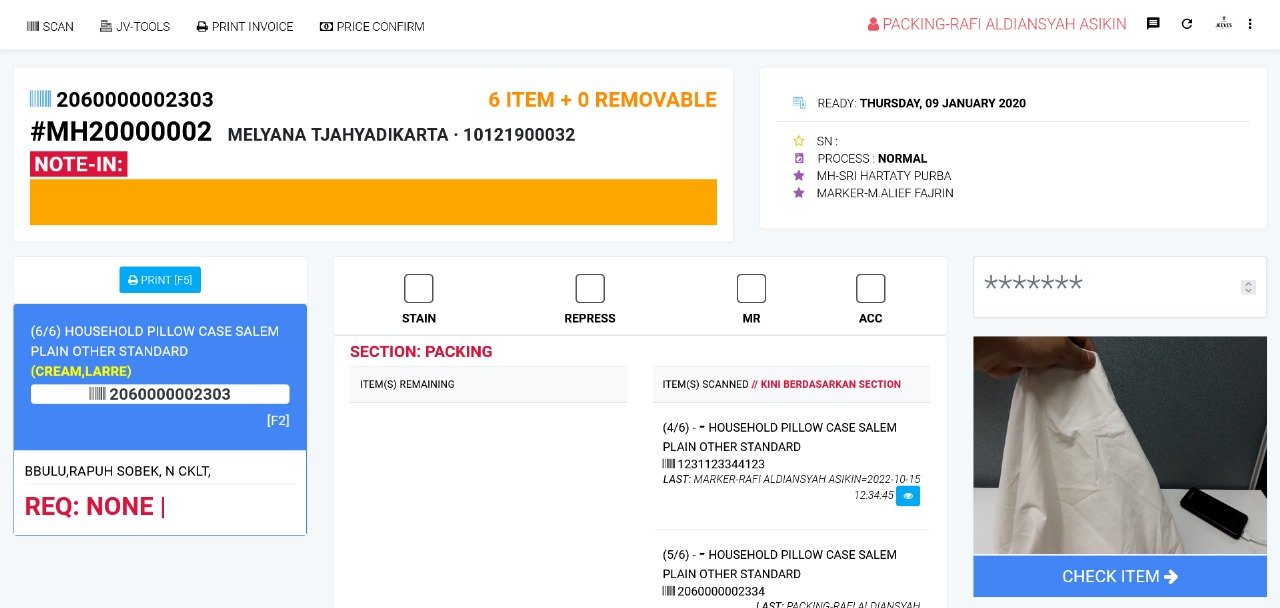Open the chat messages icon

[x=1153, y=24]
